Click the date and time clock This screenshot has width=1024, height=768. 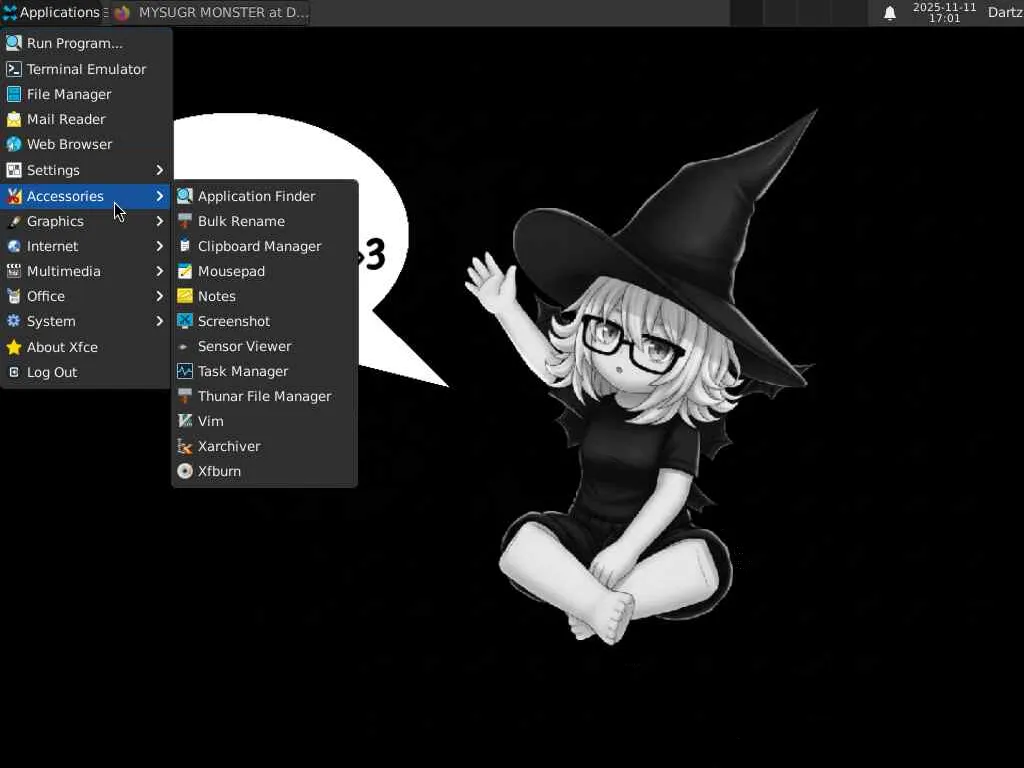944,12
